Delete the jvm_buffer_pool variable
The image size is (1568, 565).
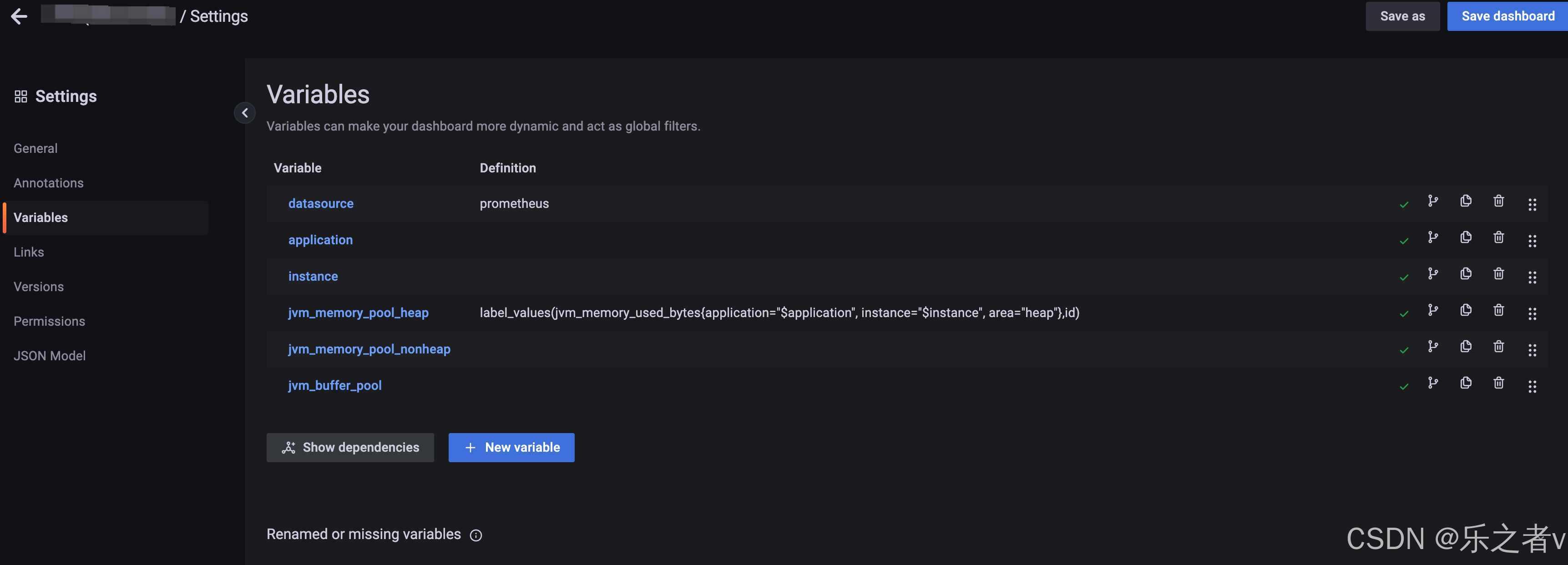pyautogui.click(x=1498, y=383)
